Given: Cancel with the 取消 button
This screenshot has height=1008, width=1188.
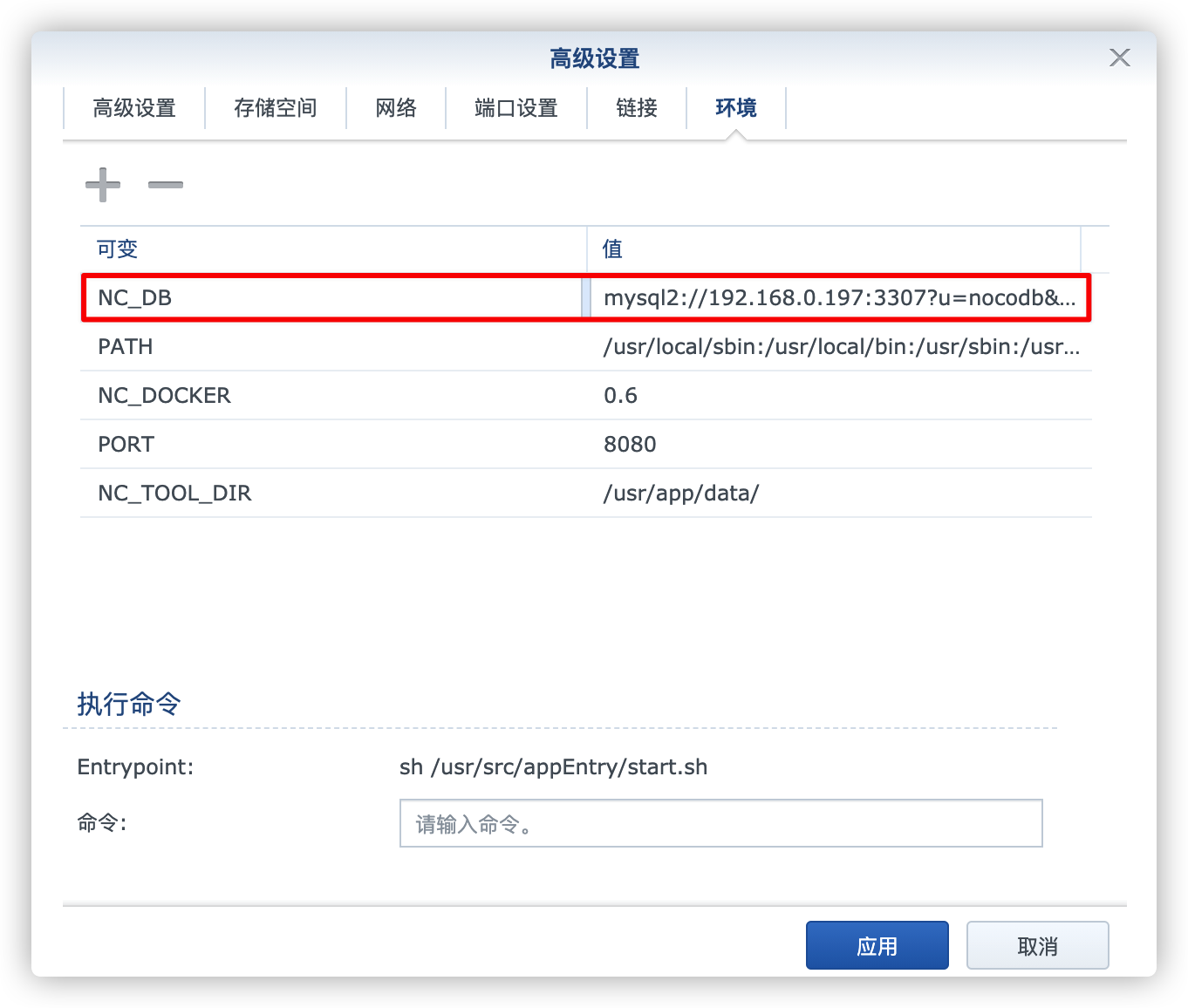Looking at the screenshot, I should click(1038, 945).
